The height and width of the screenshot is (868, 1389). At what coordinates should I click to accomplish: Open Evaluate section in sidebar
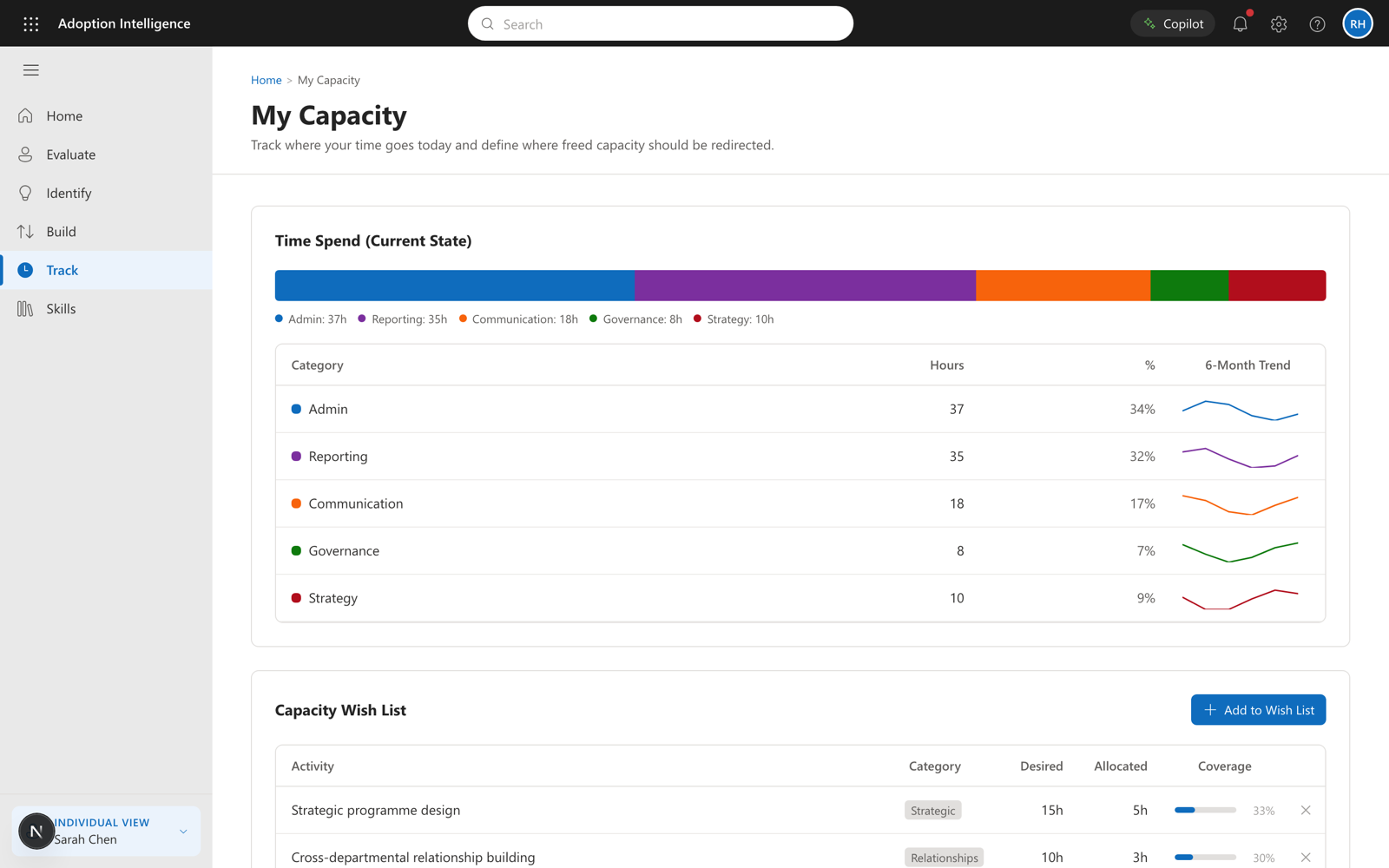point(106,155)
